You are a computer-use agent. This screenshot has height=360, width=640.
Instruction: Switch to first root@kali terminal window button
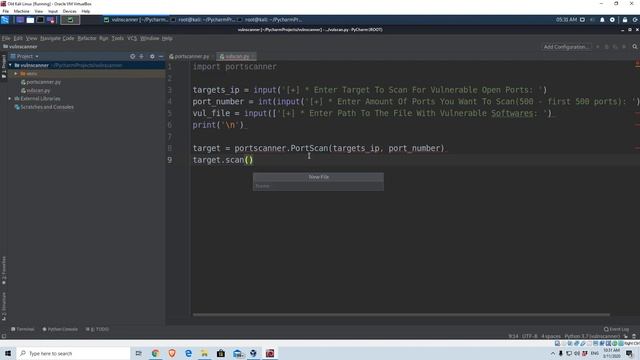tap(203, 20)
